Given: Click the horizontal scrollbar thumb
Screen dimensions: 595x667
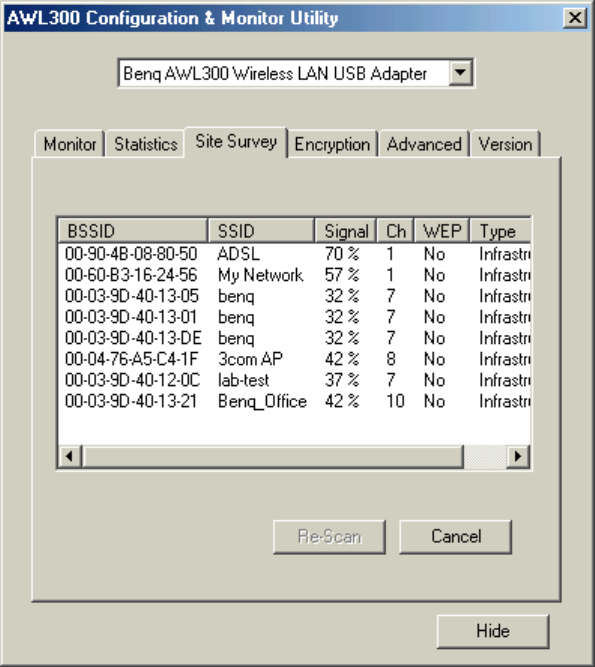Looking at the screenshot, I should [272, 456].
